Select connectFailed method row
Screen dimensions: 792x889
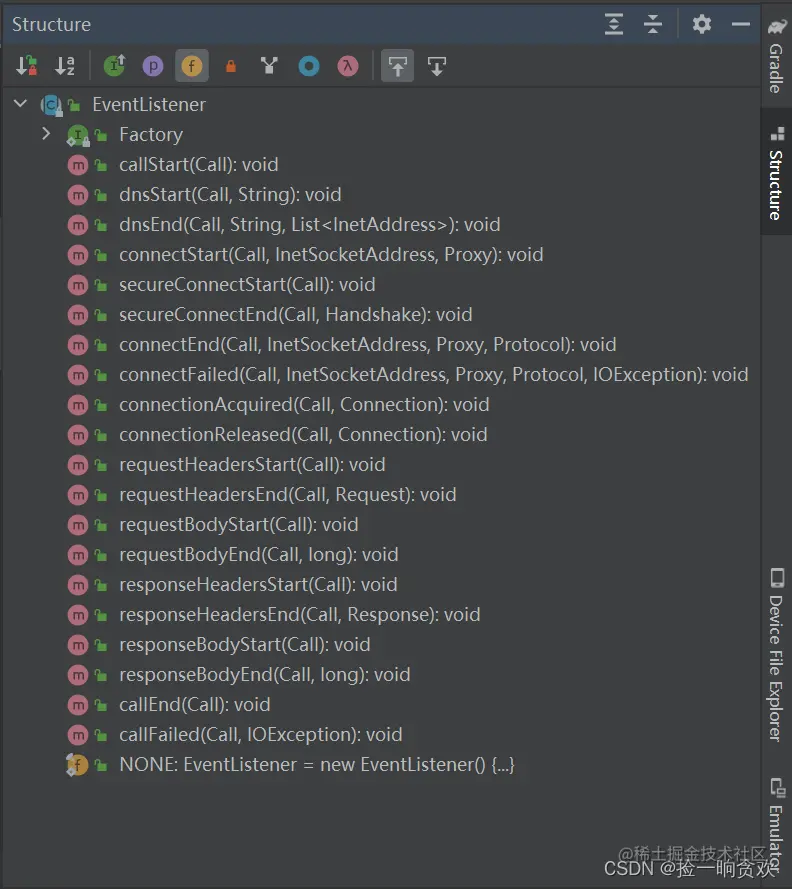click(434, 375)
